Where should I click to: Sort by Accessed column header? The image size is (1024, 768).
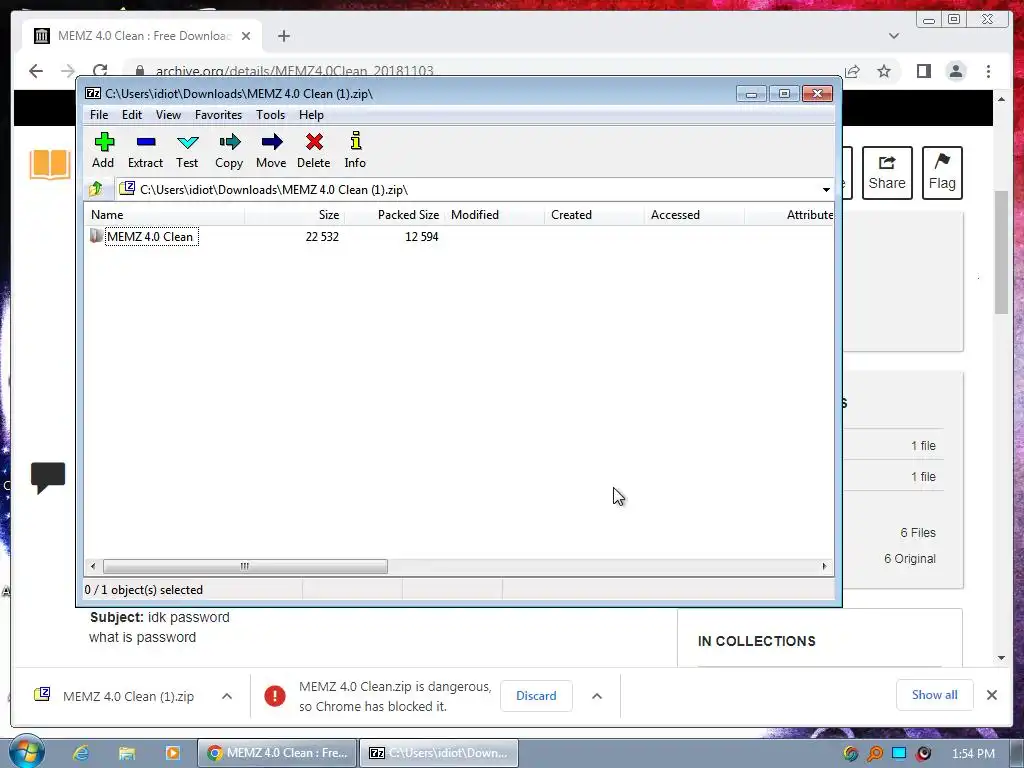click(x=694, y=215)
